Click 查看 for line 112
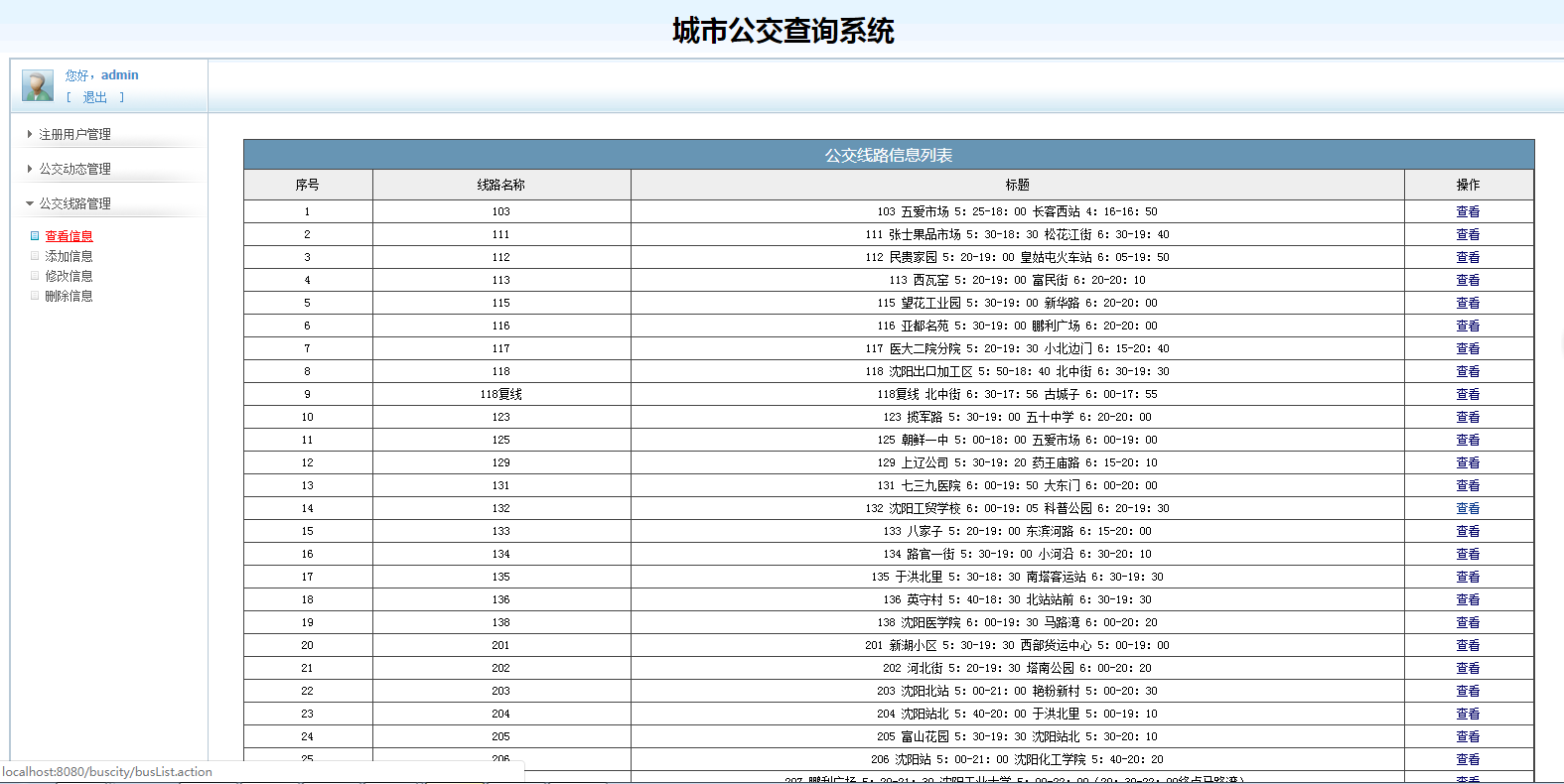Screen dimensions: 1564x784 1468,257
